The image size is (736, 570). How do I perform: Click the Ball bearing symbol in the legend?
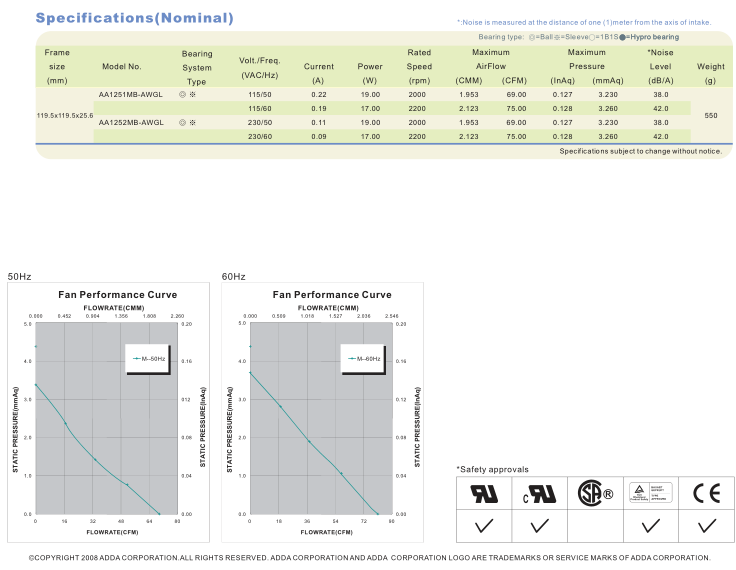click(x=532, y=37)
